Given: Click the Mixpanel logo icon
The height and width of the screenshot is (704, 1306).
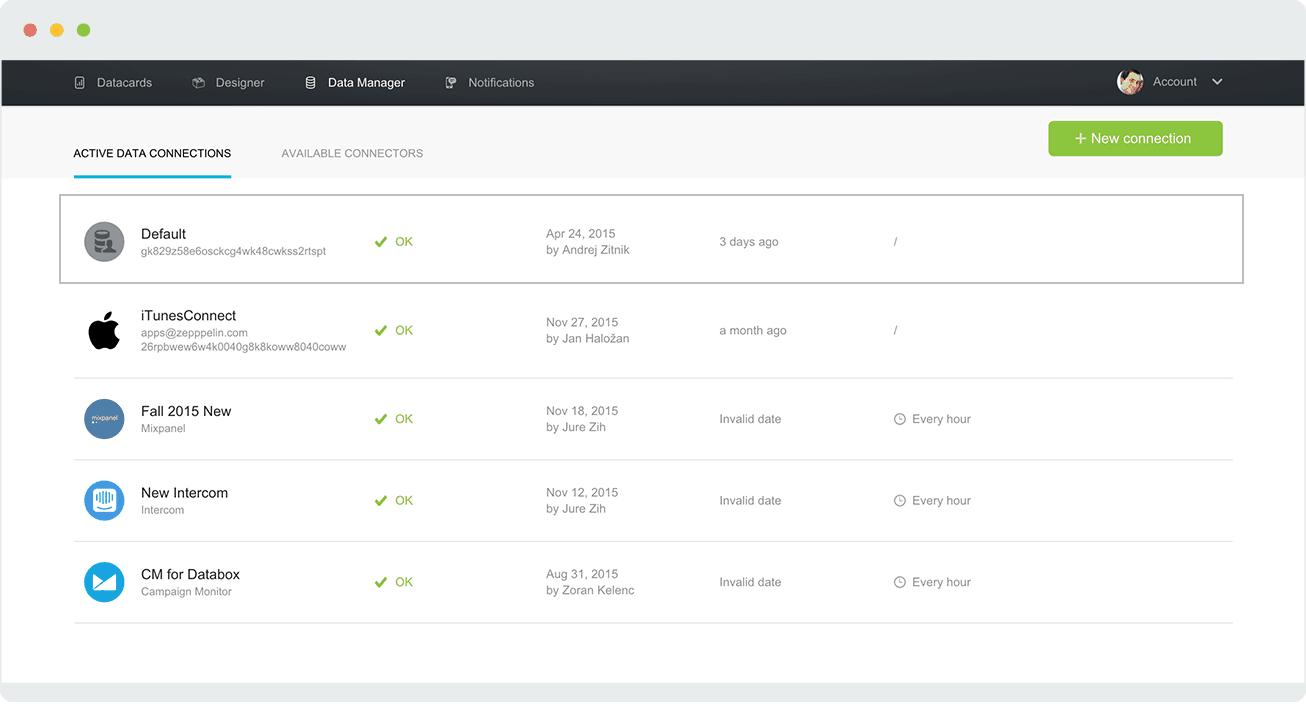Looking at the screenshot, I should (x=104, y=419).
